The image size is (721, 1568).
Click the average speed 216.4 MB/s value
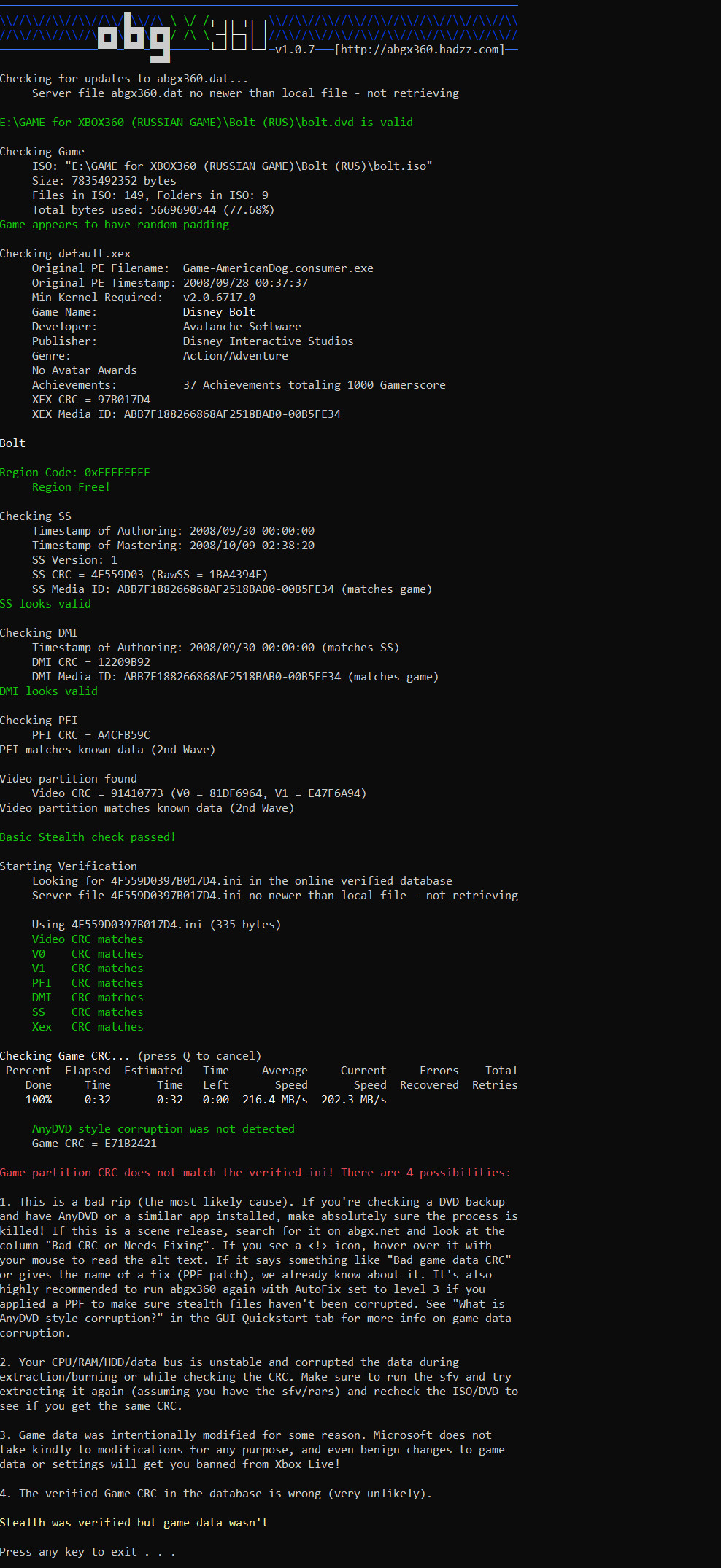pos(275,1100)
